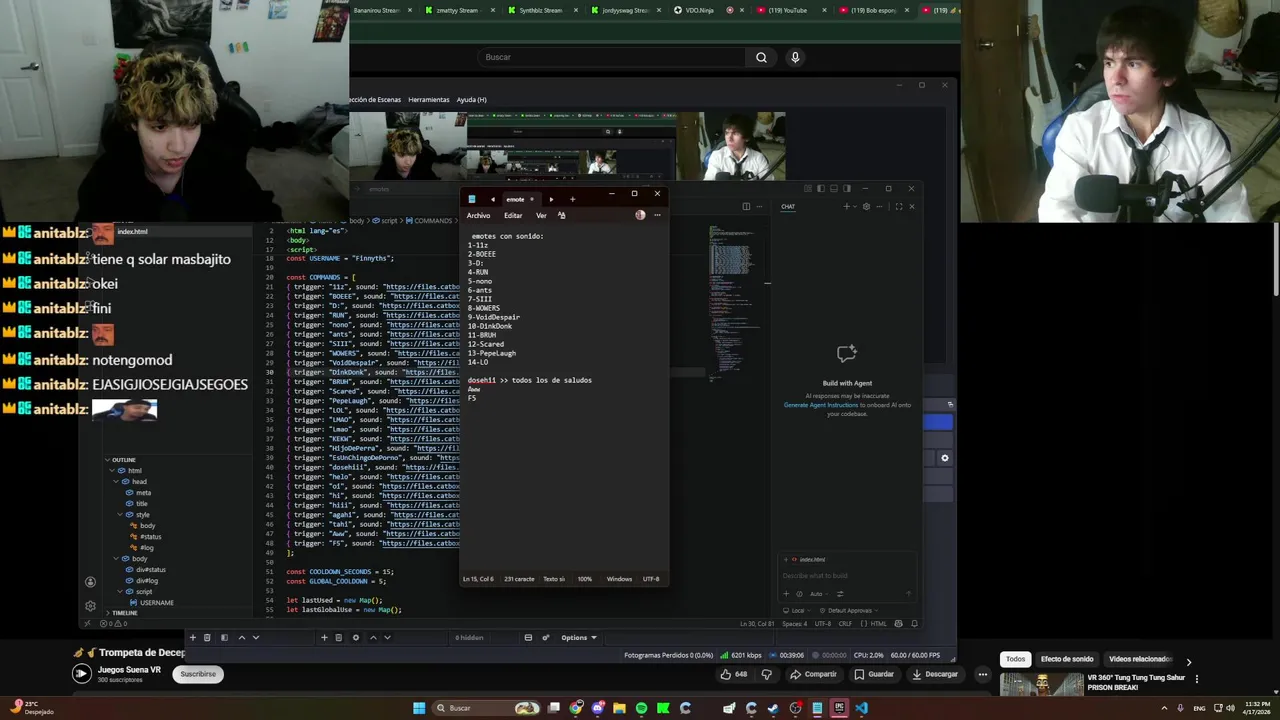1280x720 pixels.
Task: Open Visual Studio Code from taskbar
Action: coord(861,708)
